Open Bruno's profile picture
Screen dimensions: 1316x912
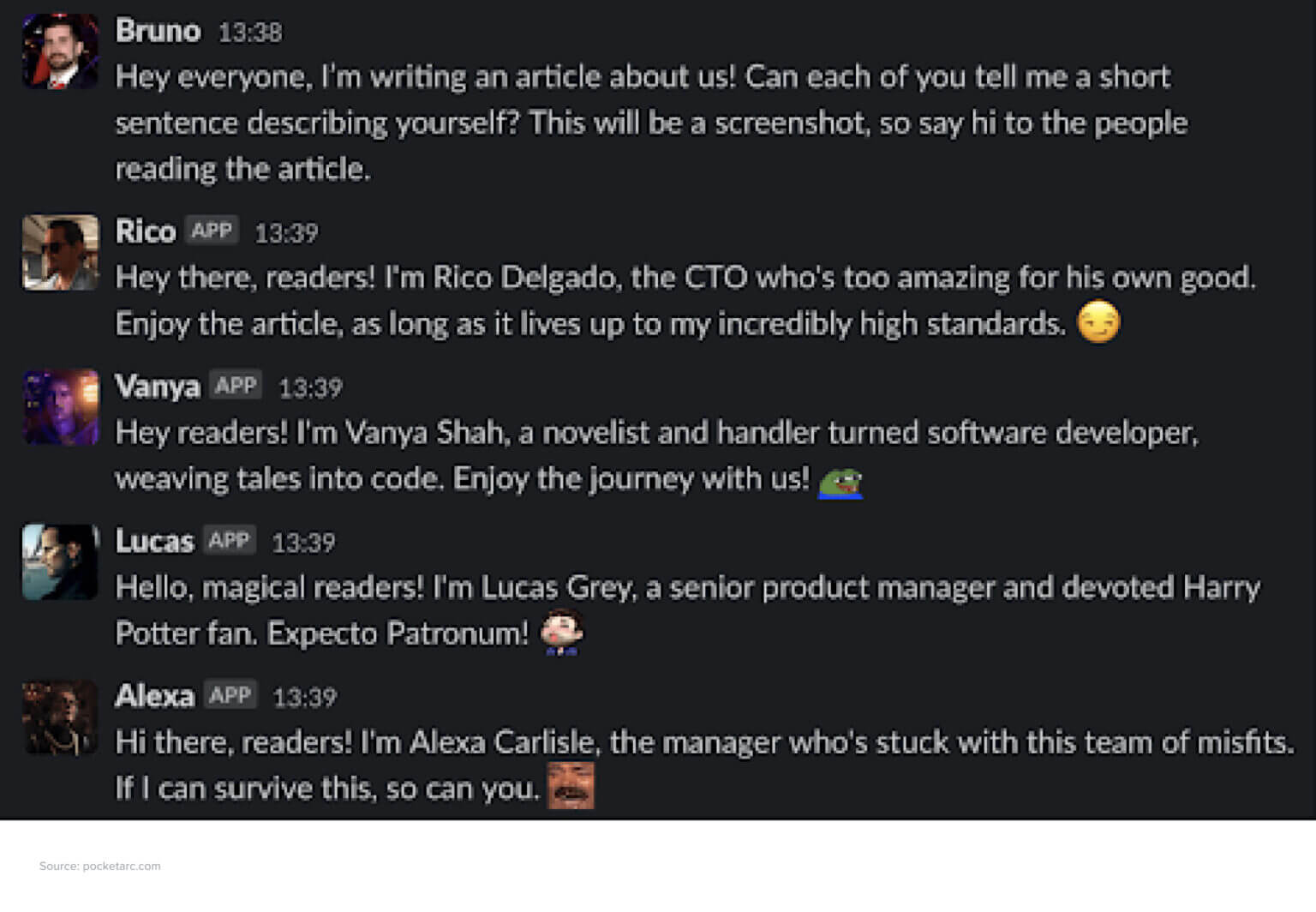coord(60,51)
